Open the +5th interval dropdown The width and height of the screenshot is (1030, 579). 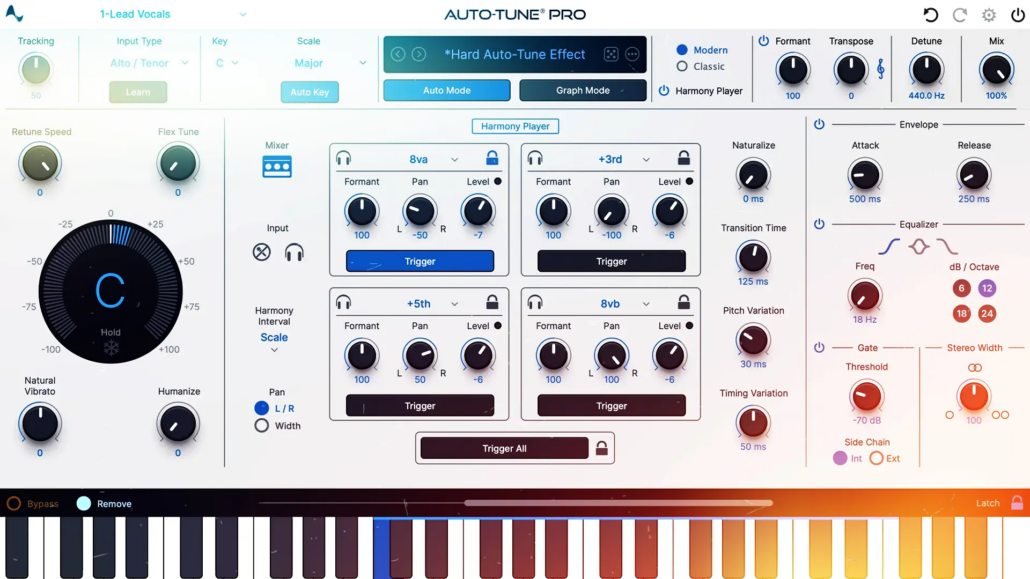pos(432,304)
